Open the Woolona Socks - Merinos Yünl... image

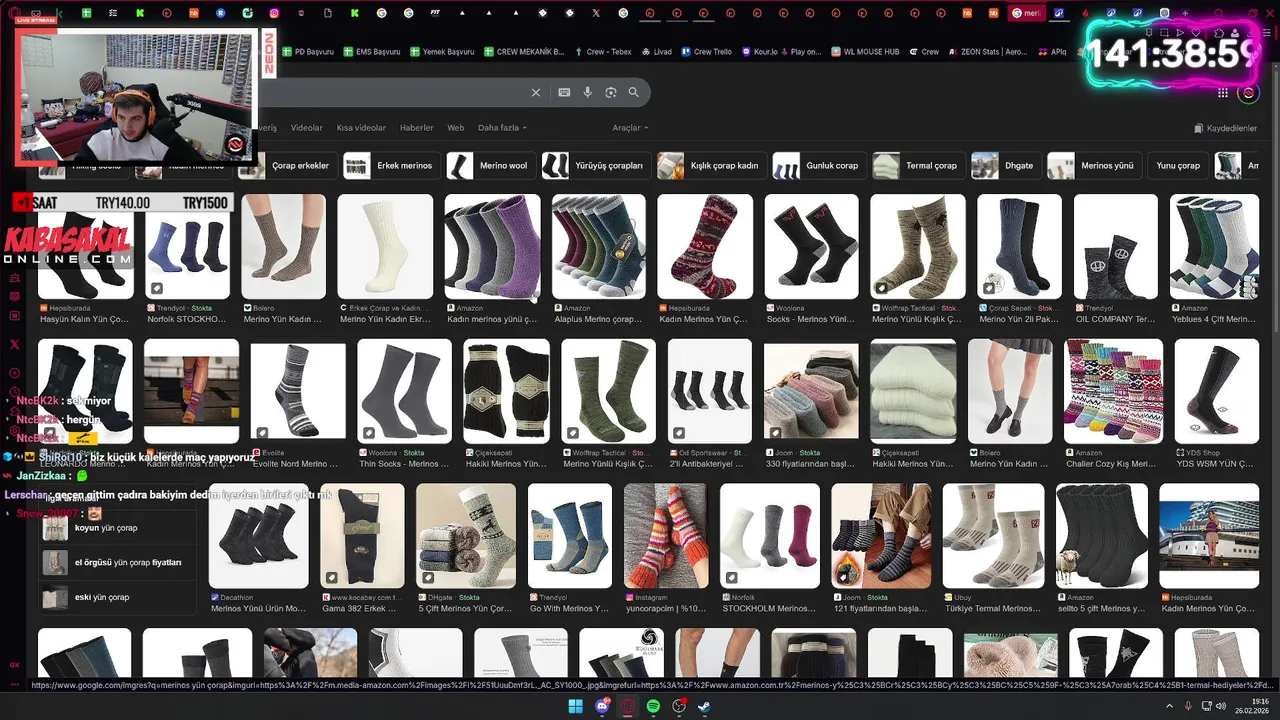[811, 247]
